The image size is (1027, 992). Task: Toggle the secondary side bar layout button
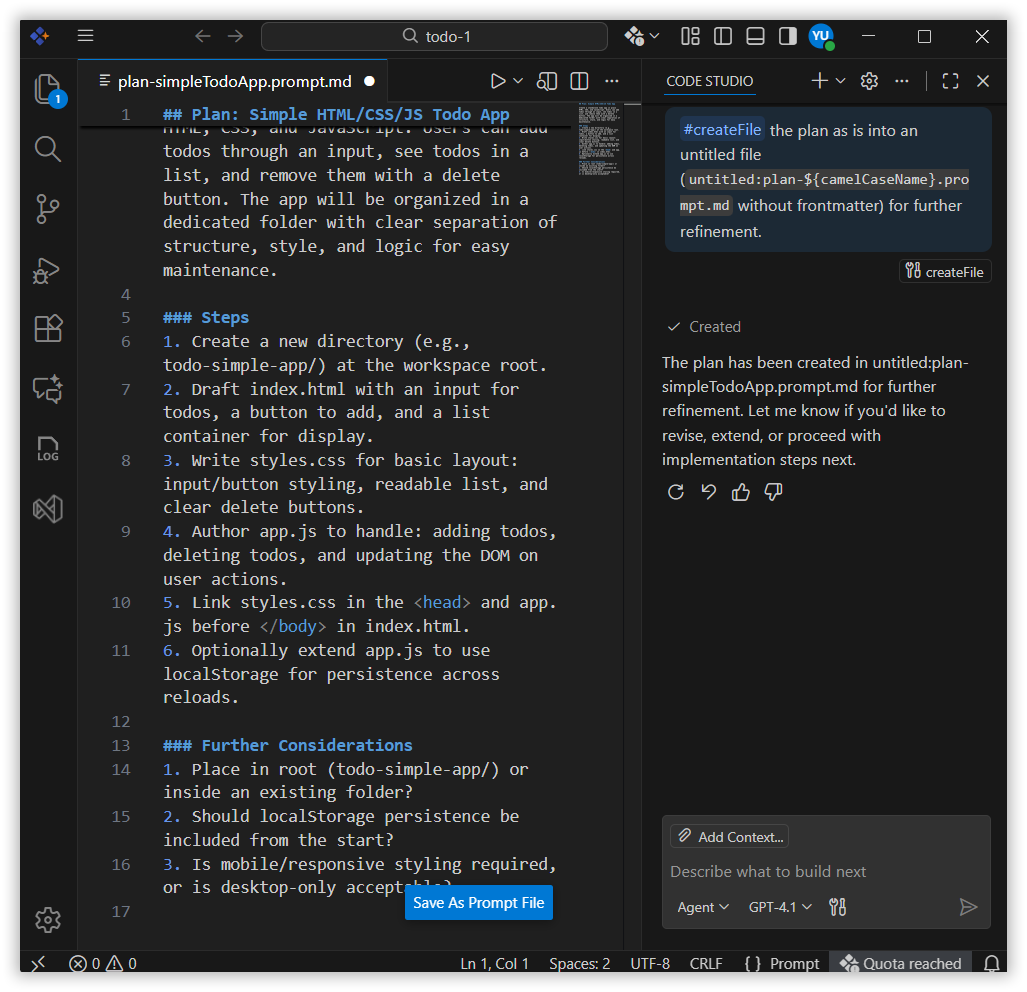(x=788, y=36)
